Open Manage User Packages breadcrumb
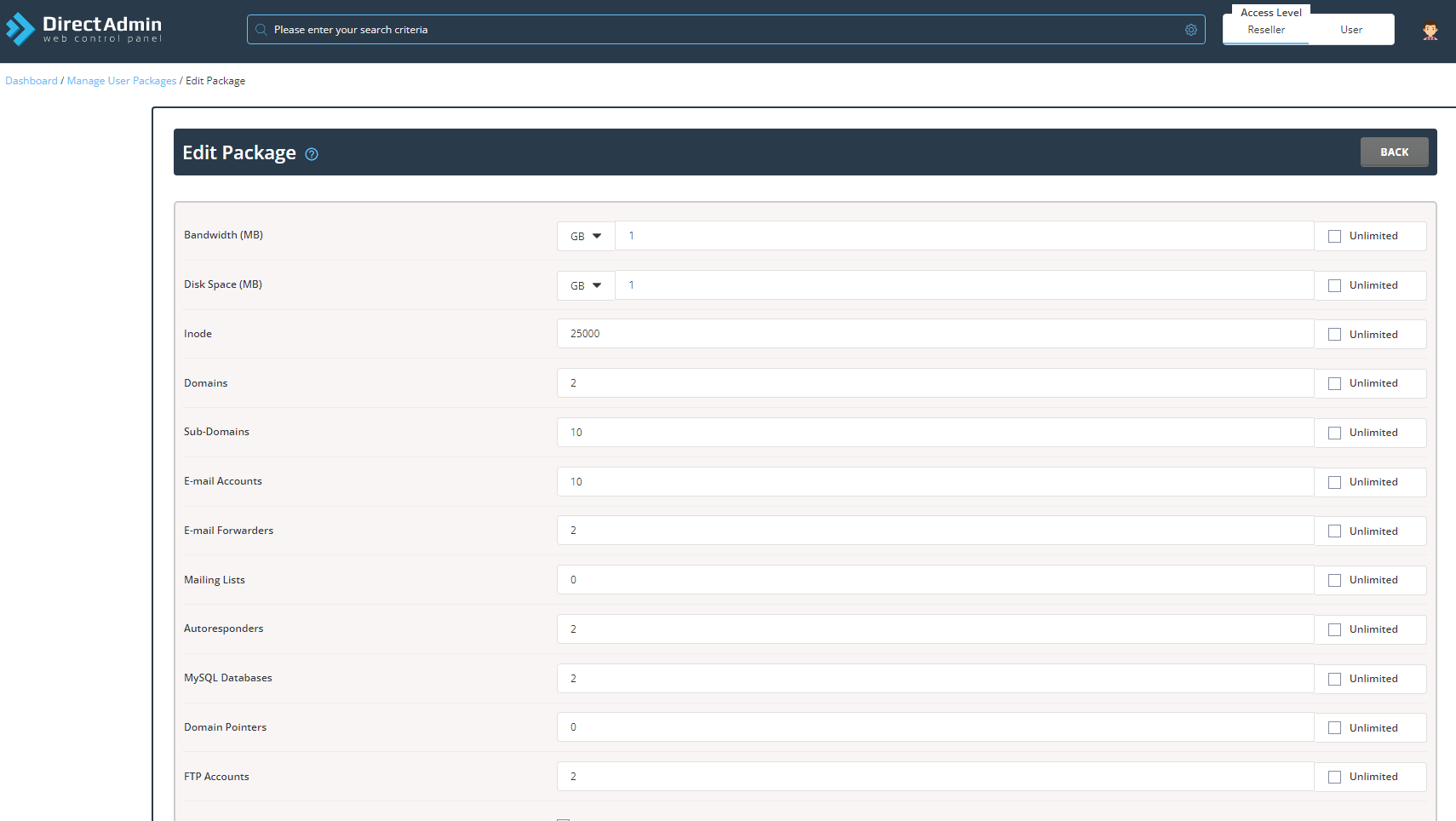The height and width of the screenshot is (821, 1456). pos(122,81)
